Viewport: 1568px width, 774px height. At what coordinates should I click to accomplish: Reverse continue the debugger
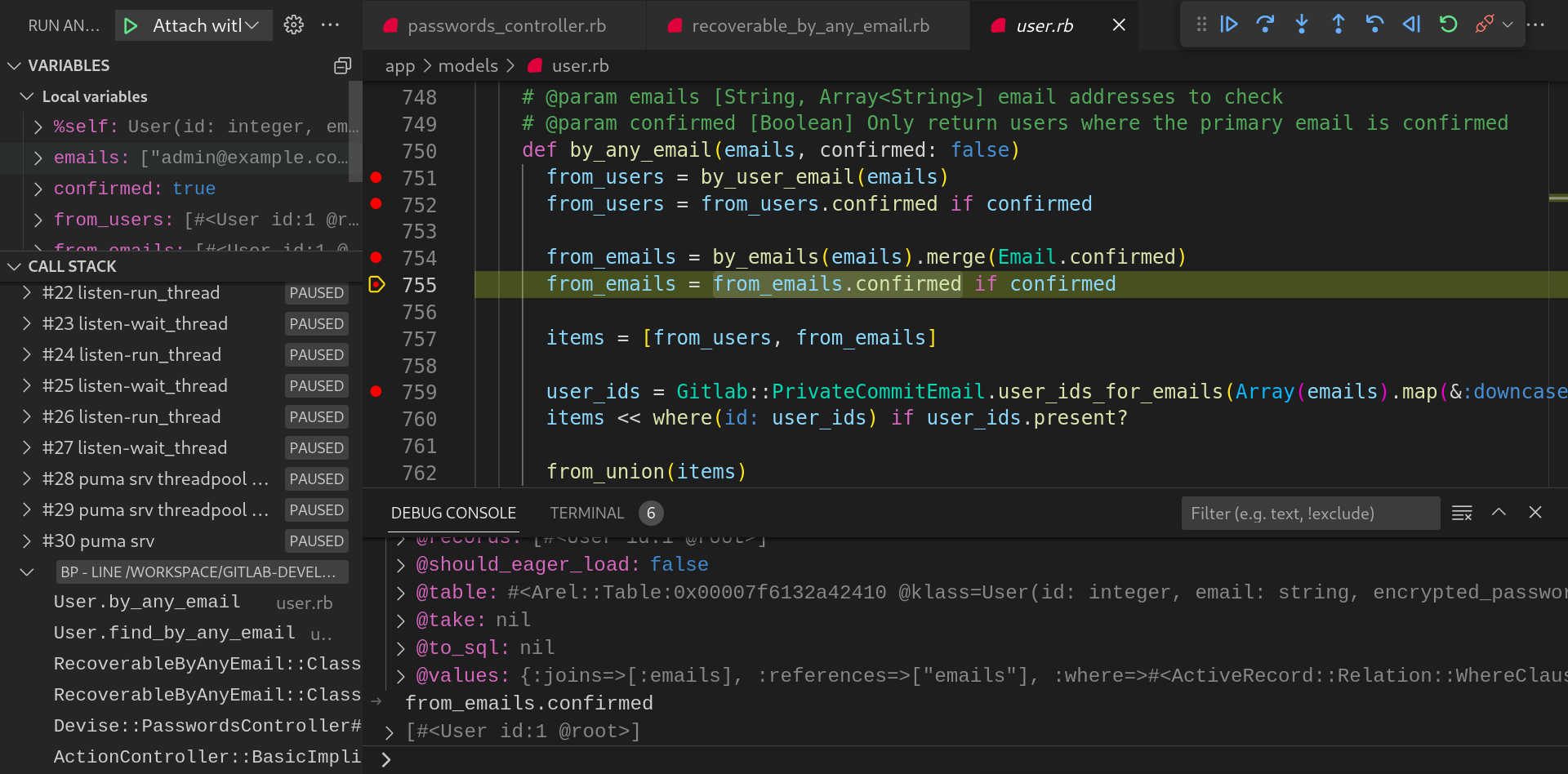1412,24
